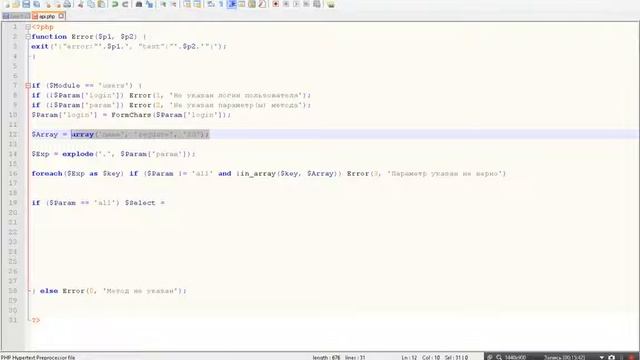Toggle synchronized vertical scrolling icon
640x360 pixels.
pyautogui.click(x=187, y=4)
